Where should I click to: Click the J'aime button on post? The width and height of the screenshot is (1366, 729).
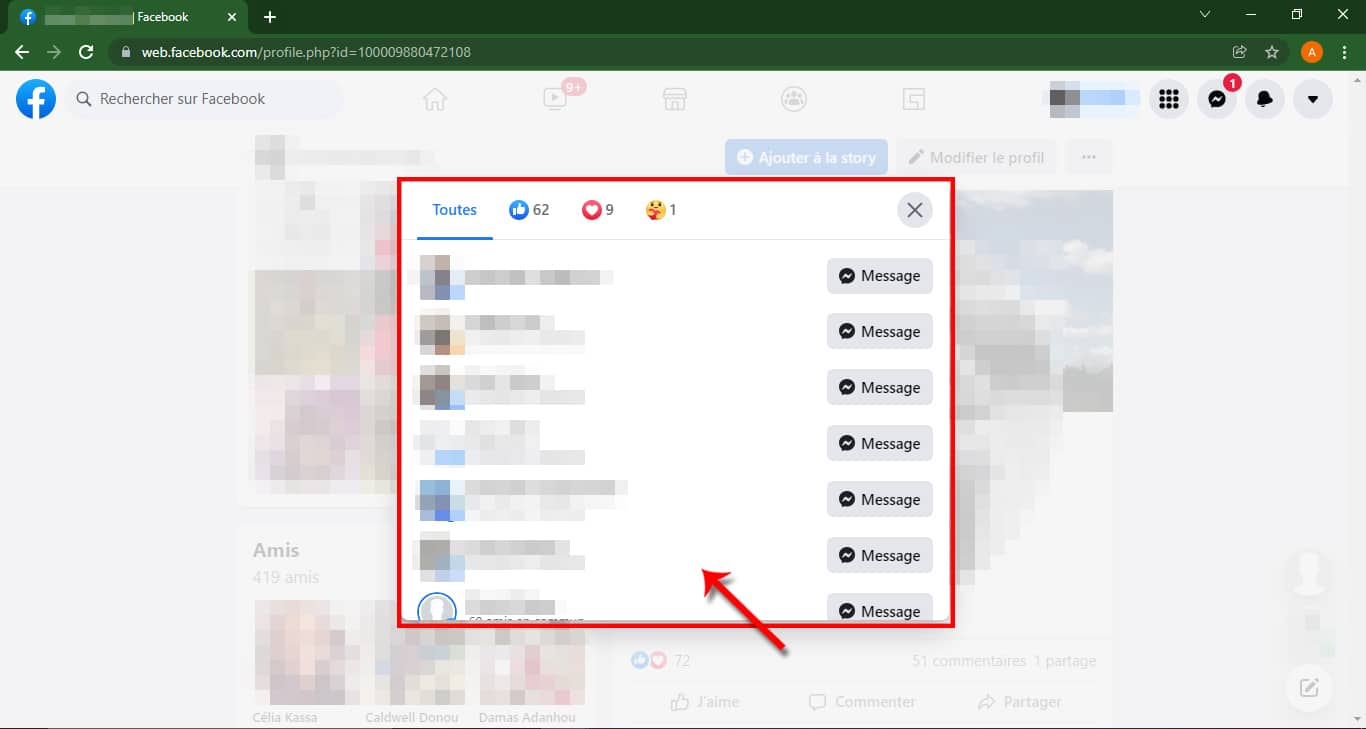pos(706,702)
